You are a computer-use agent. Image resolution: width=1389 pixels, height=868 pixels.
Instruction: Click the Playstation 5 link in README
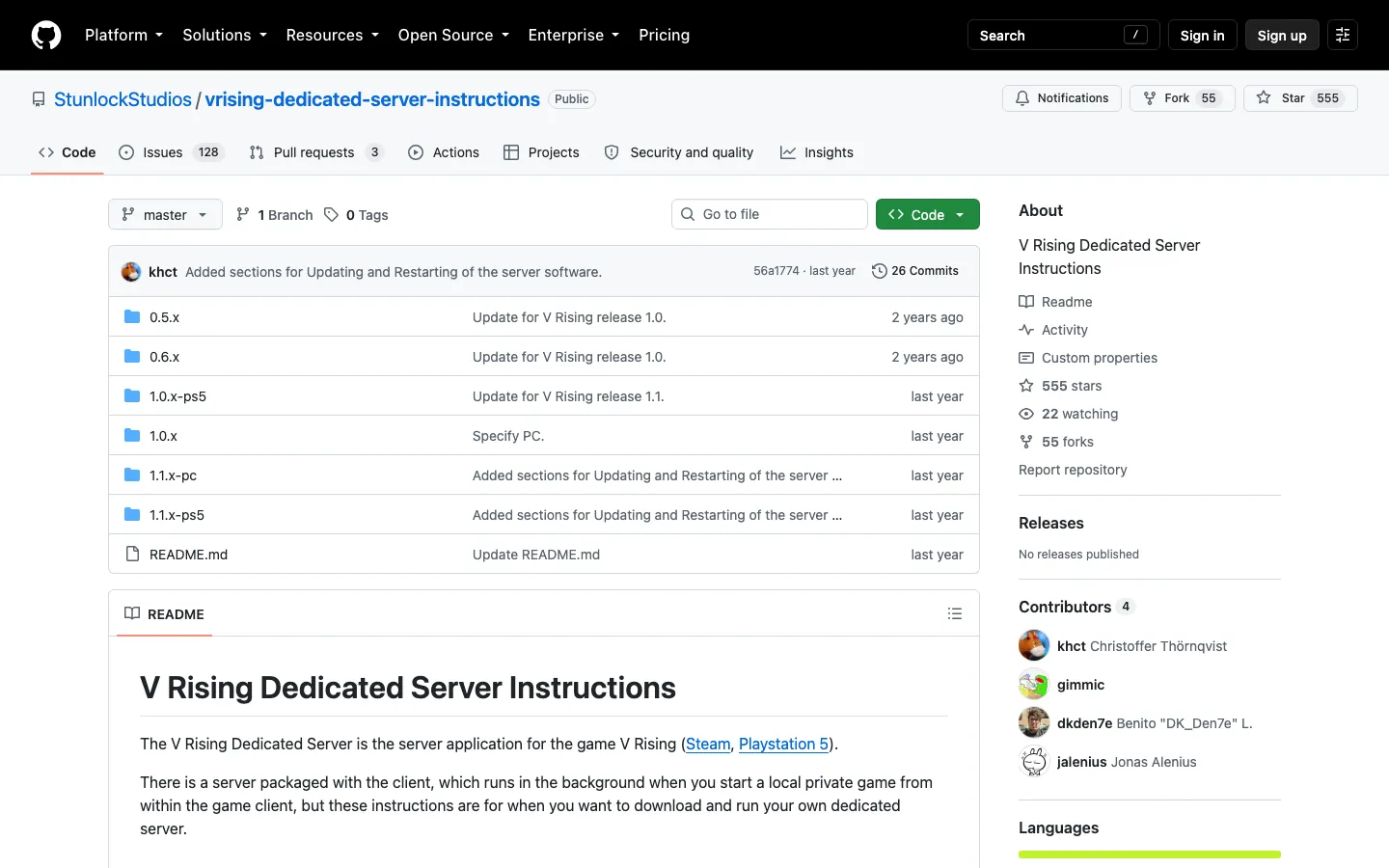point(783,744)
